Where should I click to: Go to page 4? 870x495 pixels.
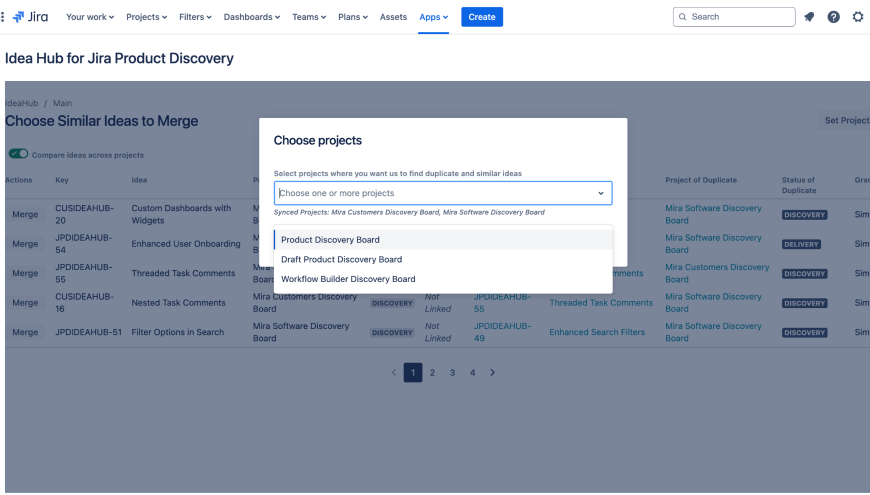[472, 372]
